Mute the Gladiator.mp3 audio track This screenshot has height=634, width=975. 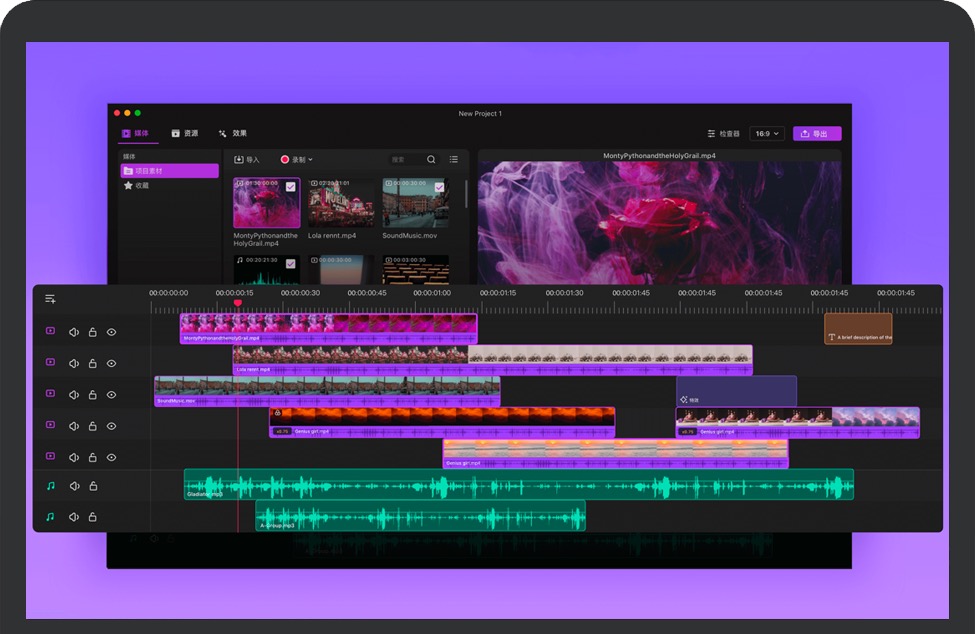click(74, 486)
